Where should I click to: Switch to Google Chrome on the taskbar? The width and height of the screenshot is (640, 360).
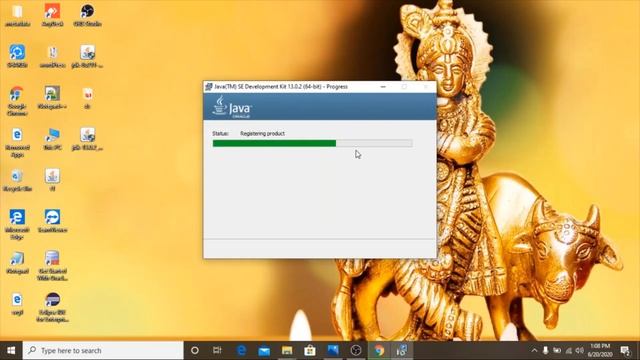pos(379,350)
